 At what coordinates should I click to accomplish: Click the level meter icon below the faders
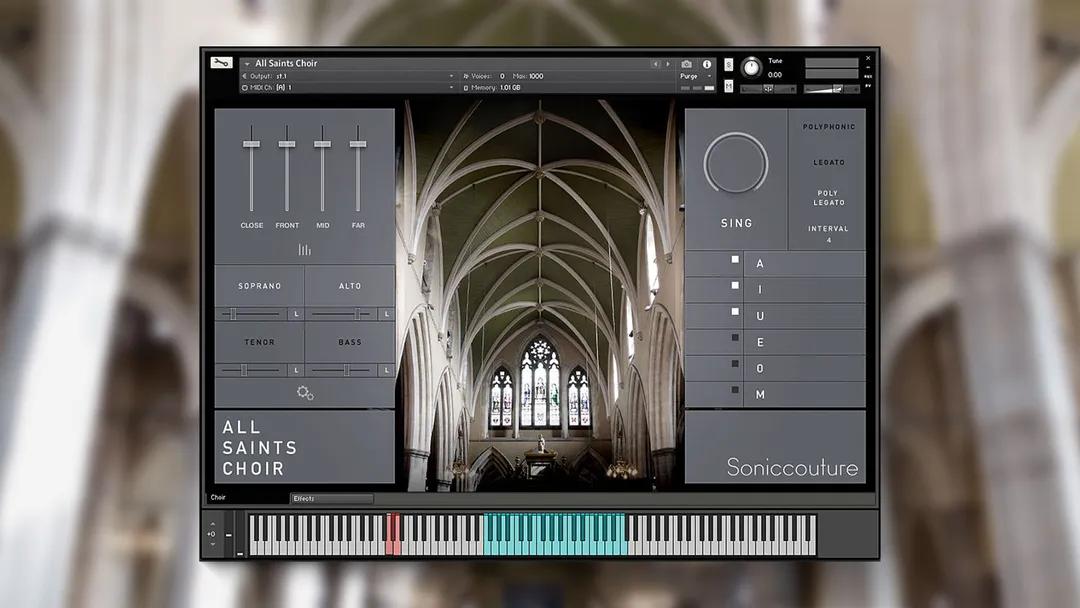[x=305, y=247]
